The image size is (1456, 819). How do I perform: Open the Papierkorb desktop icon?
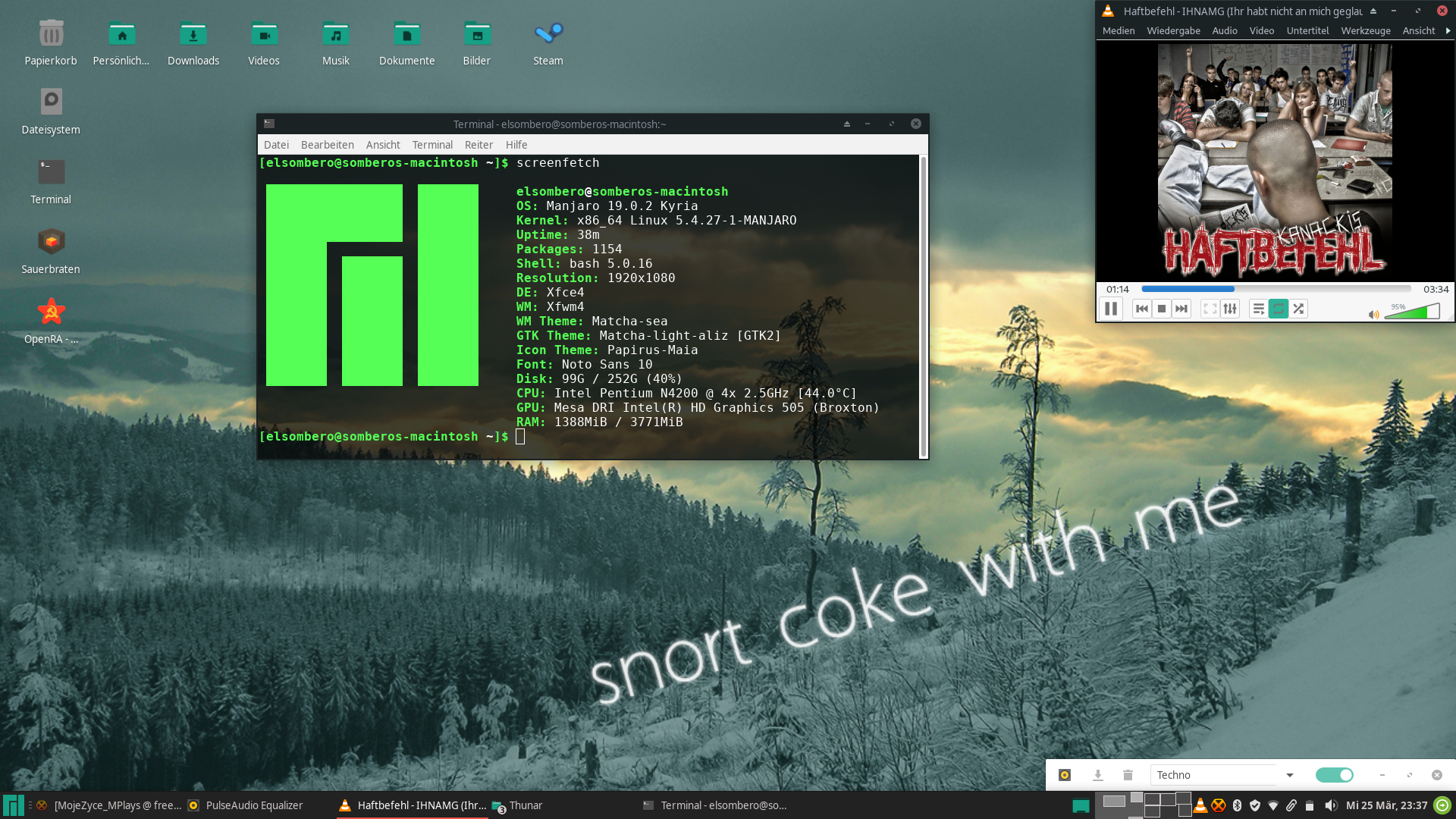(x=51, y=43)
